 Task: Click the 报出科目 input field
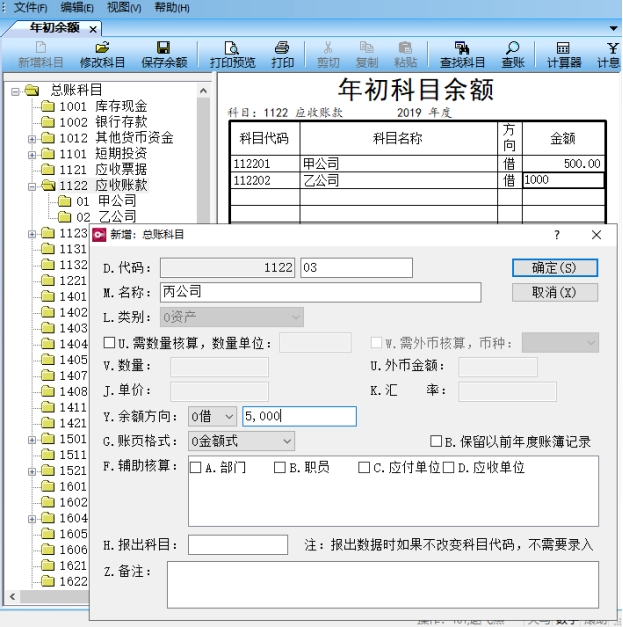(x=238, y=545)
